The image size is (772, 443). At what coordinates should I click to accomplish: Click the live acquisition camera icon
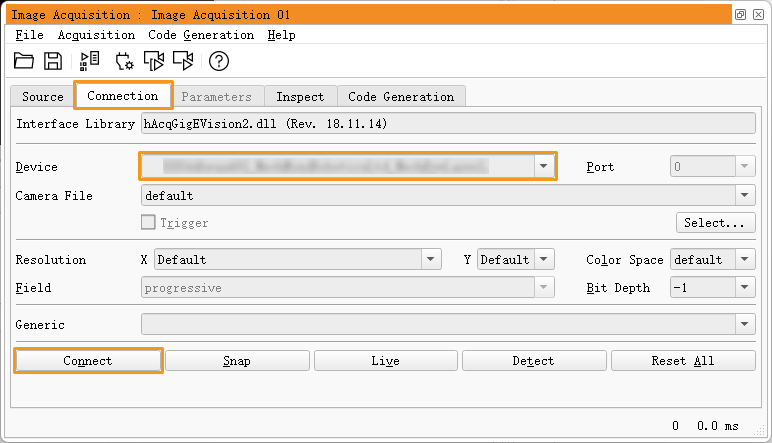tap(183, 61)
